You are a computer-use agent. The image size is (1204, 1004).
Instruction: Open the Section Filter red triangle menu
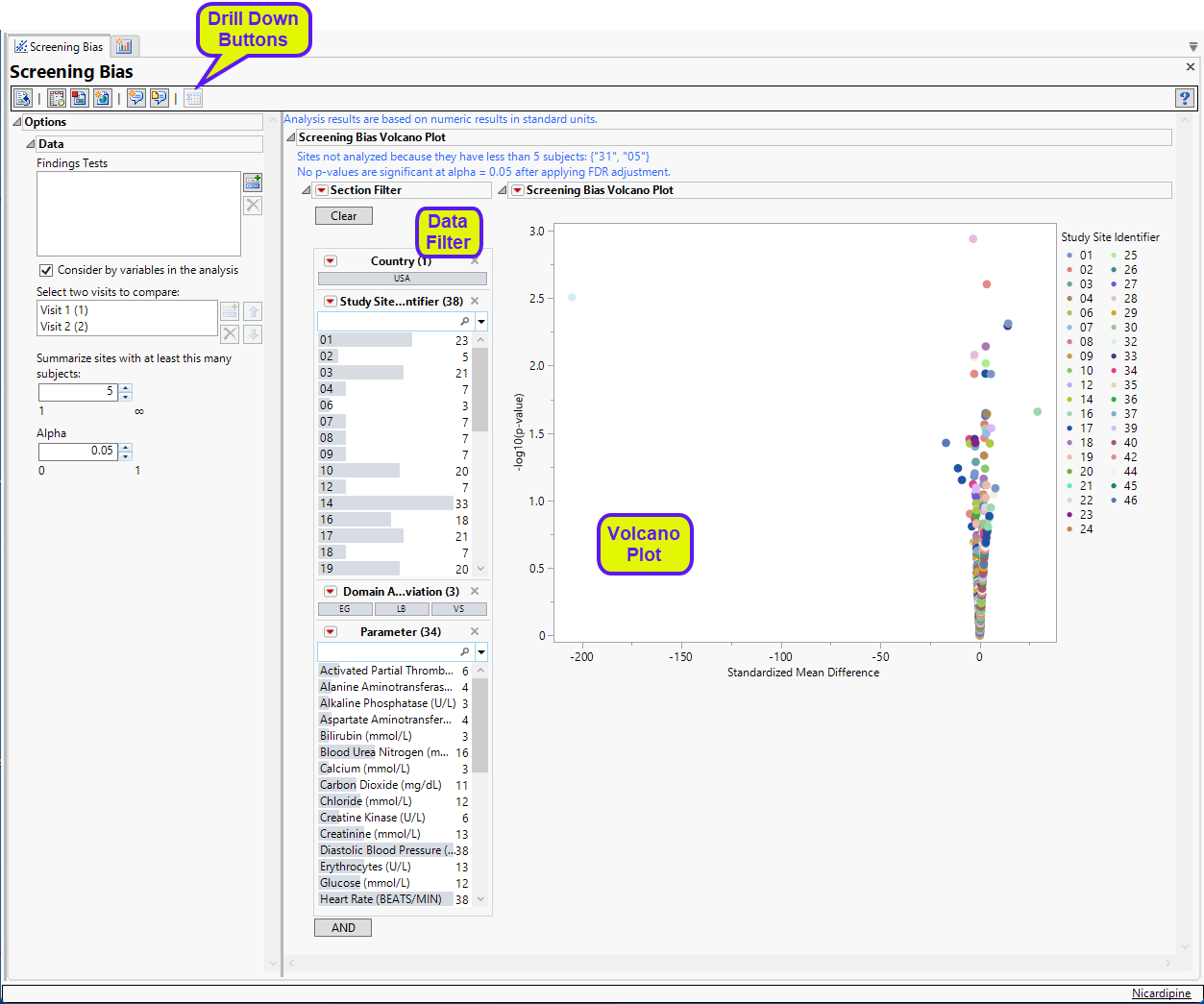point(322,190)
